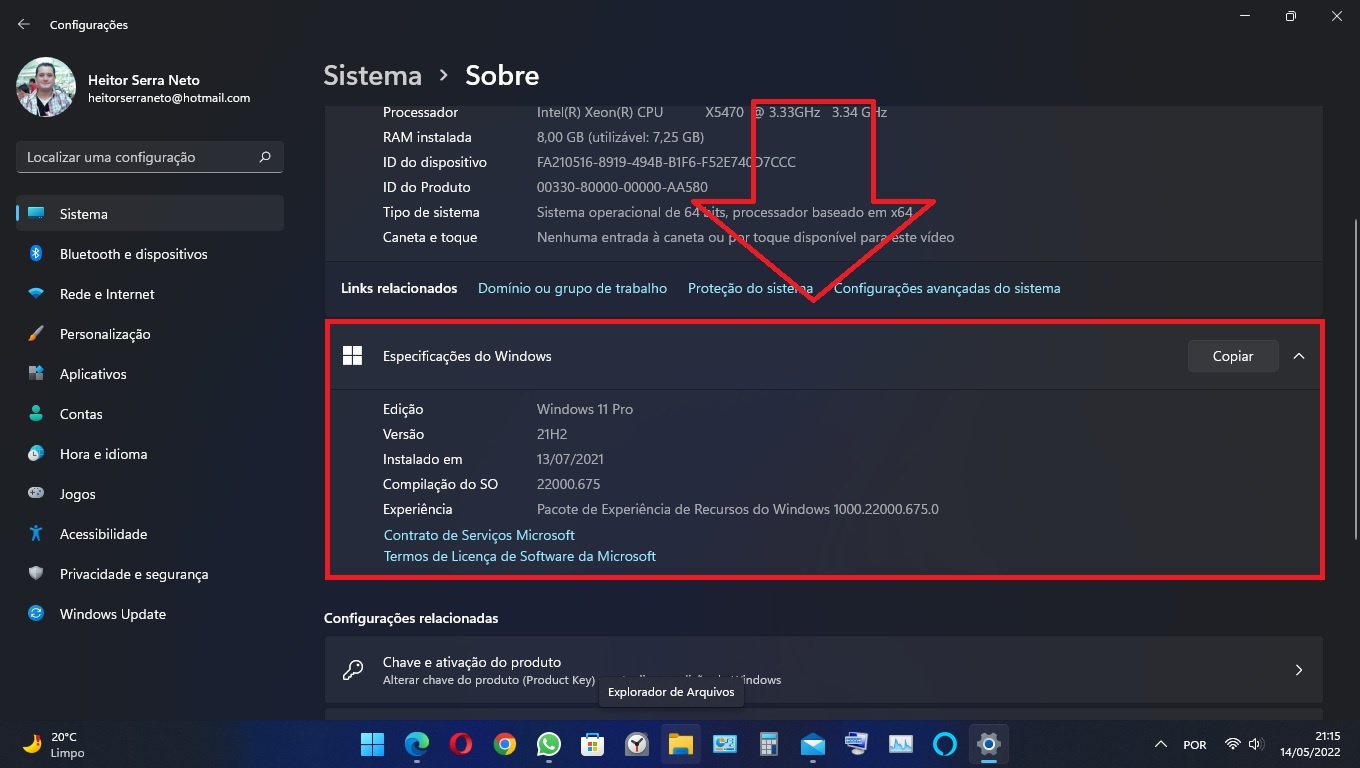
Task: Click chevron on Chave e ativação row
Action: 1299,670
